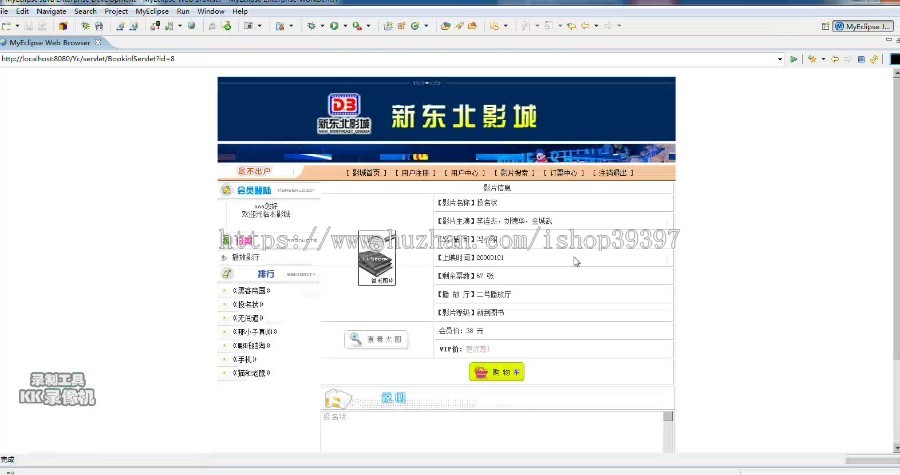900x475 pixels.
Task: Click the package icon after Save All
Action: point(63,26)
